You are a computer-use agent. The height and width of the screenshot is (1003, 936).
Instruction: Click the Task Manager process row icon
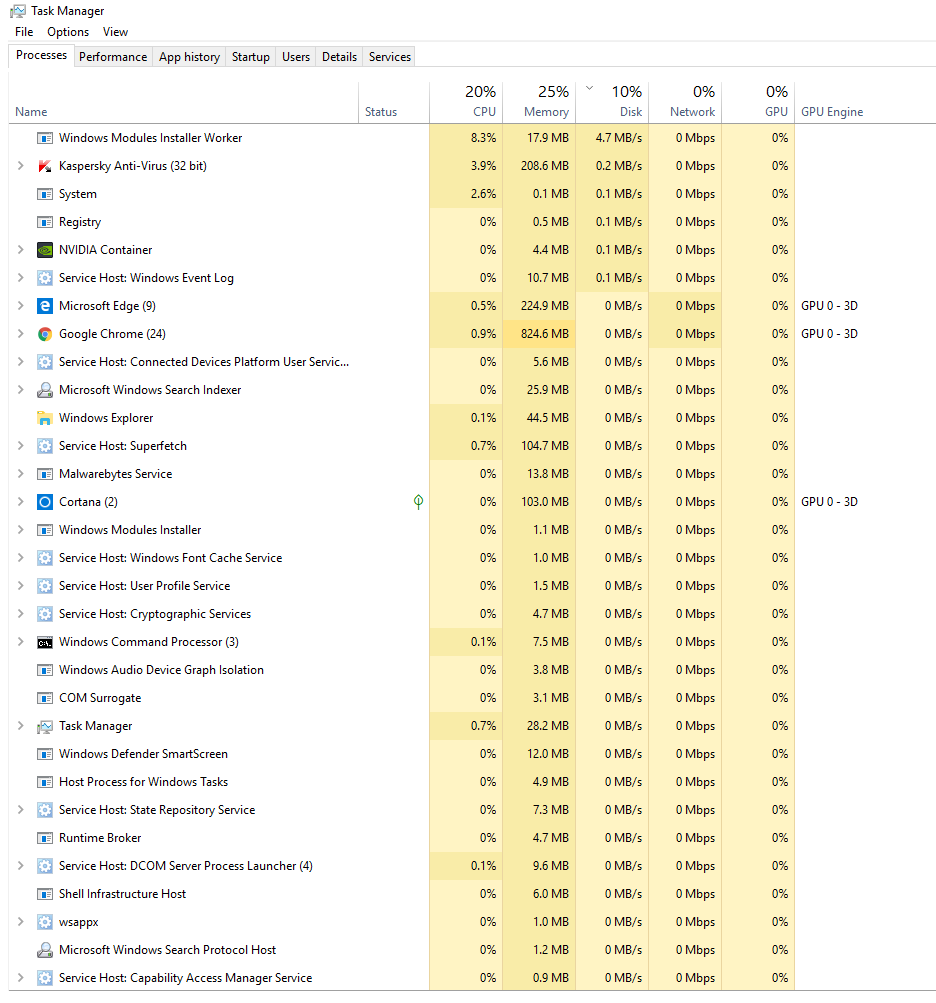[45, 726]
